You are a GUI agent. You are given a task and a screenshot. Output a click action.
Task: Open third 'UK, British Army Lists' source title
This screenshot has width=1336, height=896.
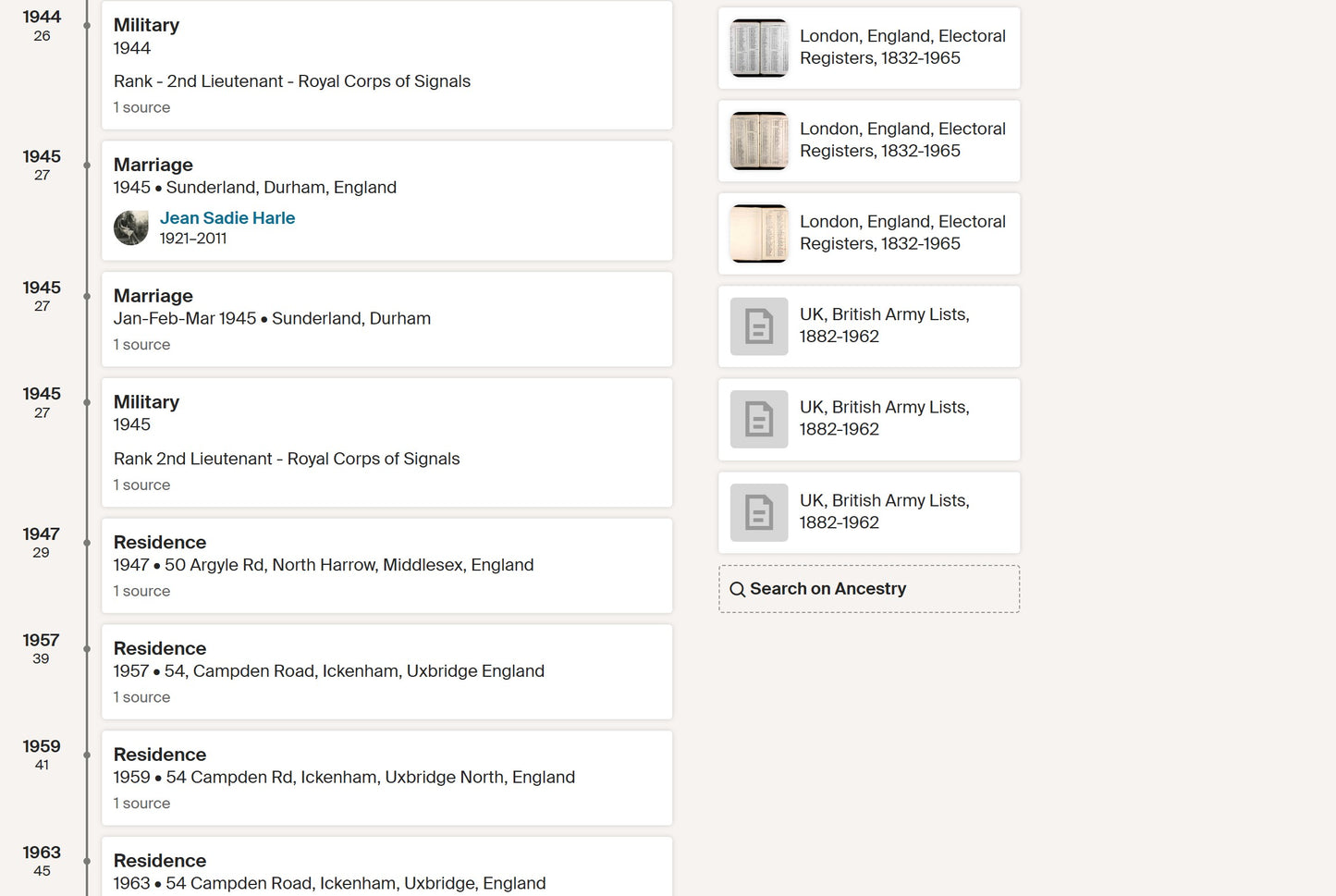tap(885, 511)
